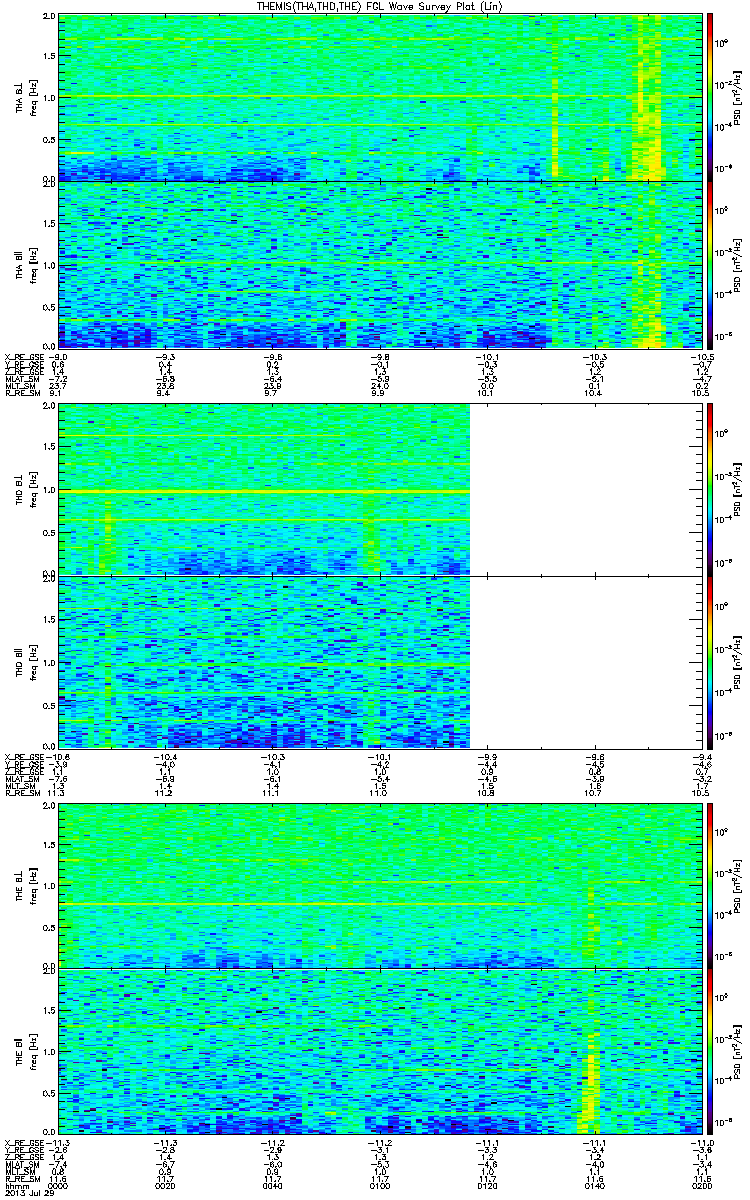The width and height of the screenshot is (750, 1200).
Task: Click the 'THA B⊥' axis label
Action: (x=19, y=98)
